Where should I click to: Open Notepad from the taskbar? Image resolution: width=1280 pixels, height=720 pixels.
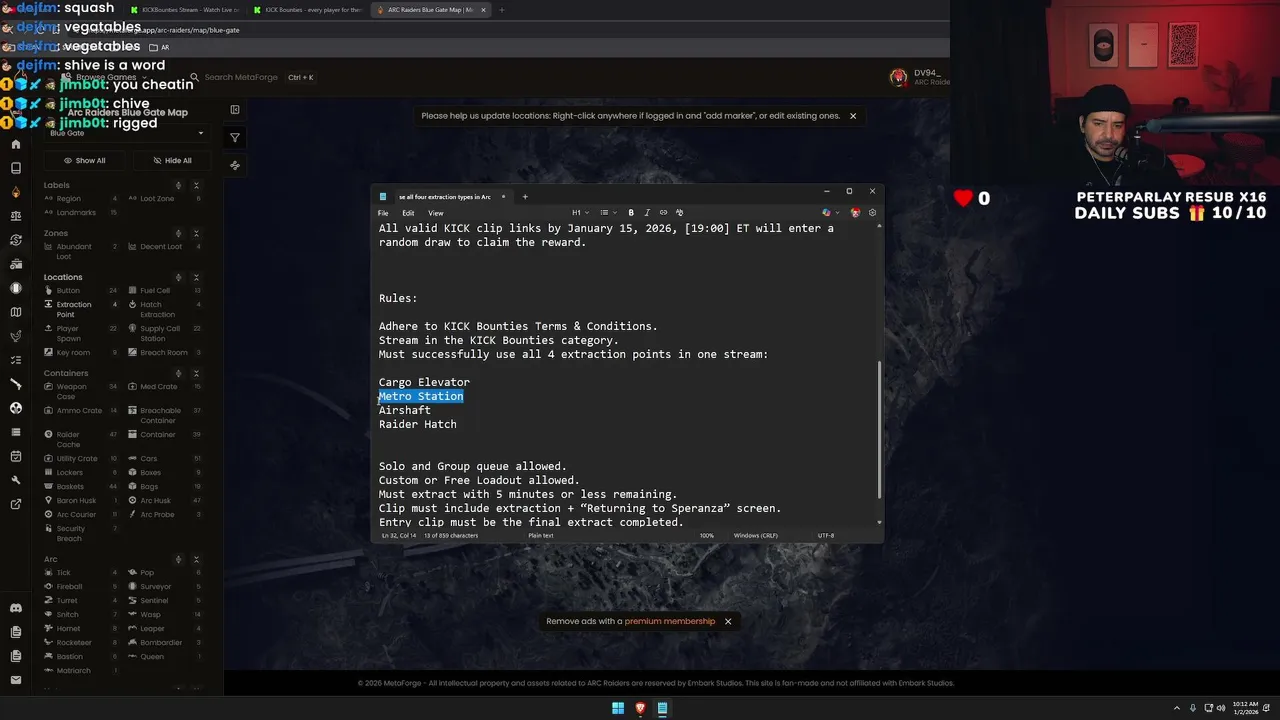point(662,708)
